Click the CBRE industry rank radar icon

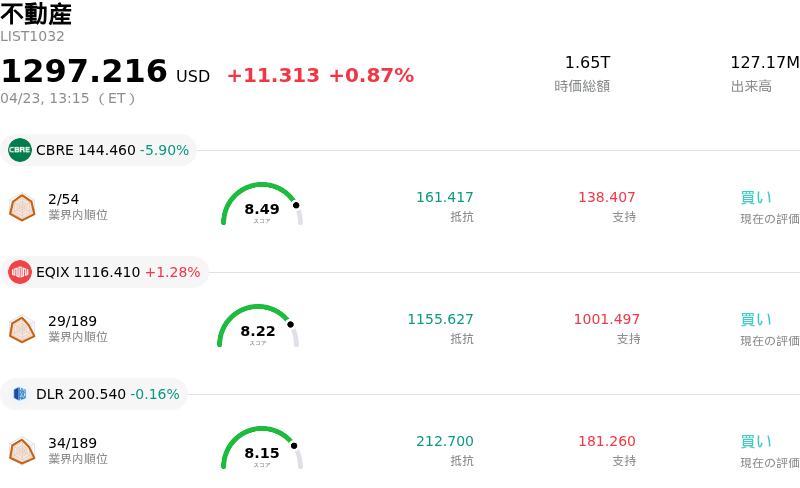click(x=22, y=207)
